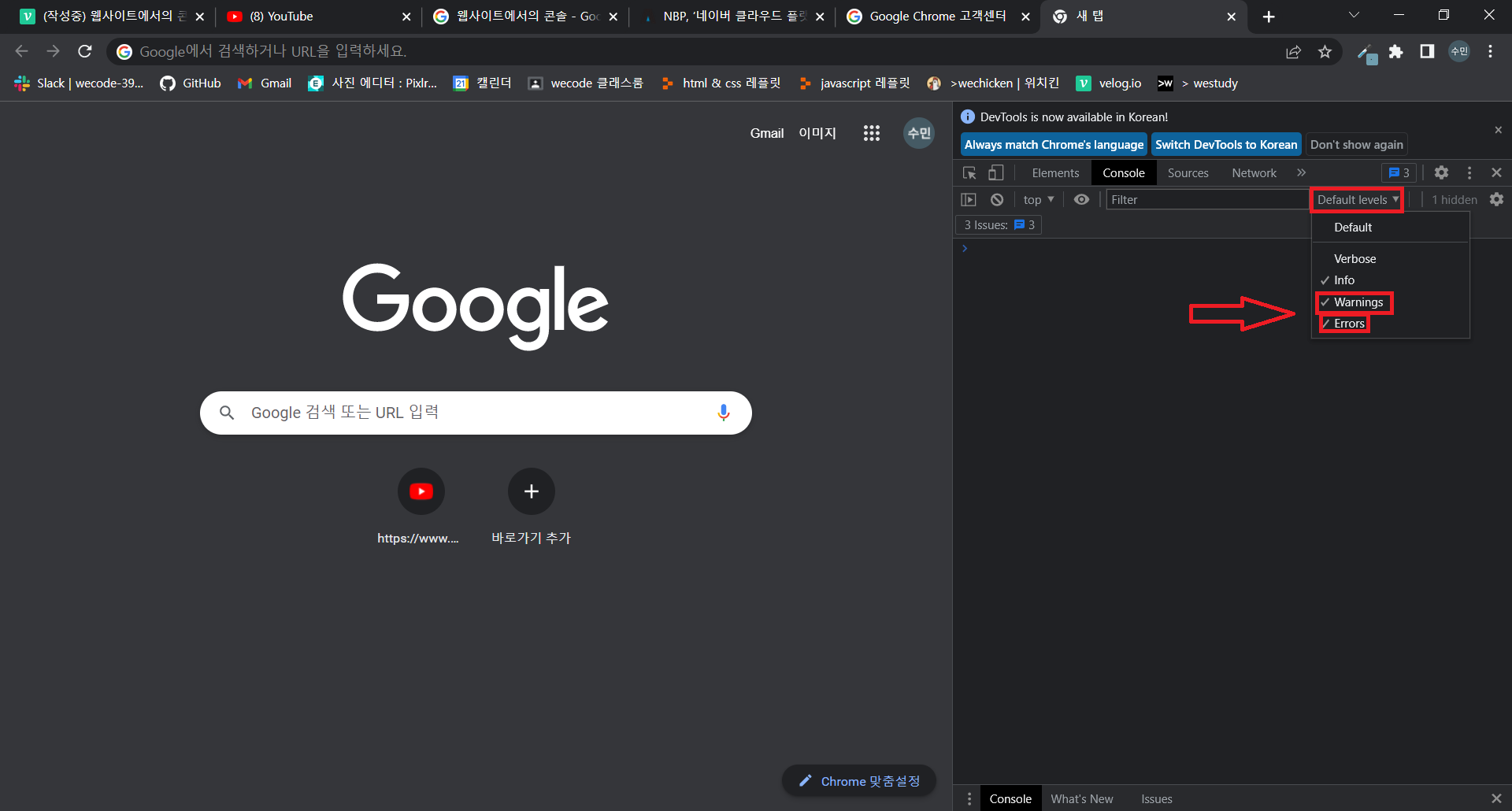Switch to the Network tab
Viewport: 1512px width, 811px height.
pyautogui.click(x=1254, y=172)
